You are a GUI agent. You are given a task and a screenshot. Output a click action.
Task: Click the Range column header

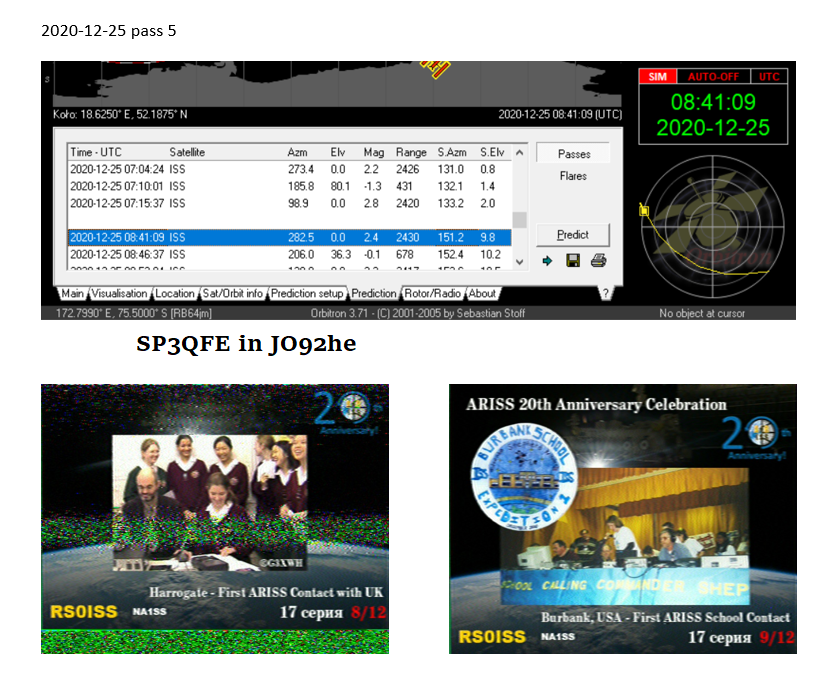pyautogui.click(x=413, y=152)
